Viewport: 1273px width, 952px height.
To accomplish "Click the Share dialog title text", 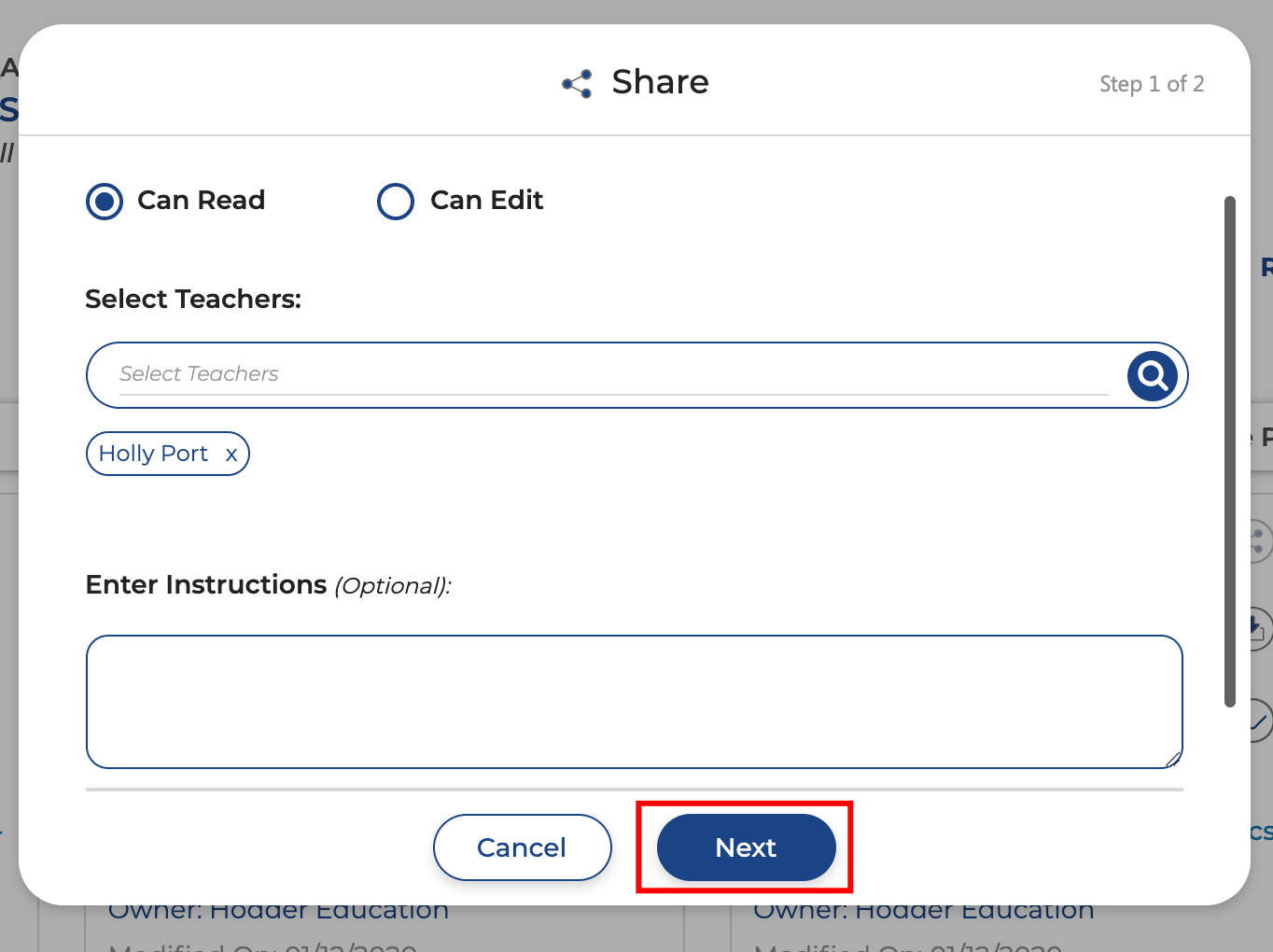I will coord(660,82).
